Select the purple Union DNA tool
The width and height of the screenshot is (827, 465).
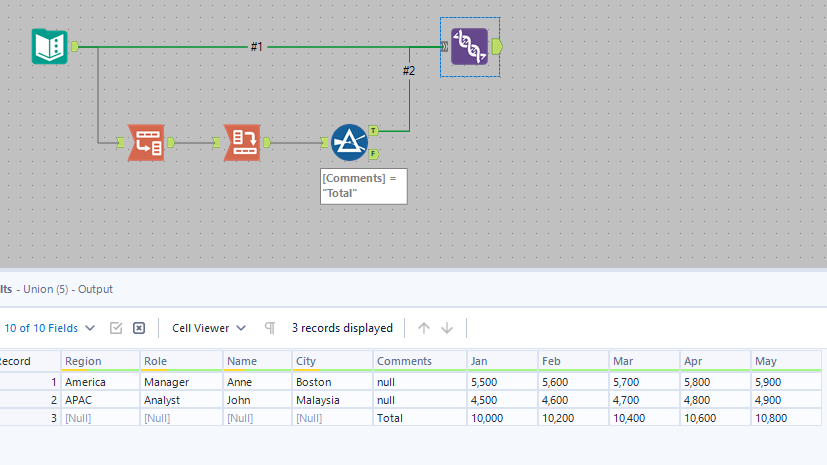point(469,46)
